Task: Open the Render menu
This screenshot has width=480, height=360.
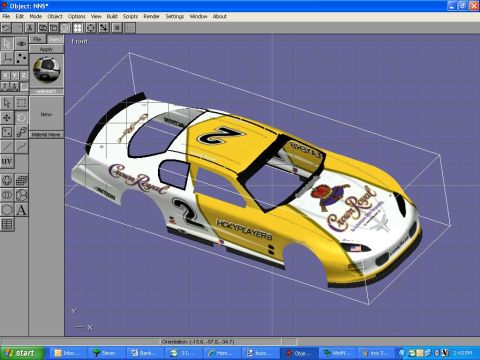Action: coord(152,16)
